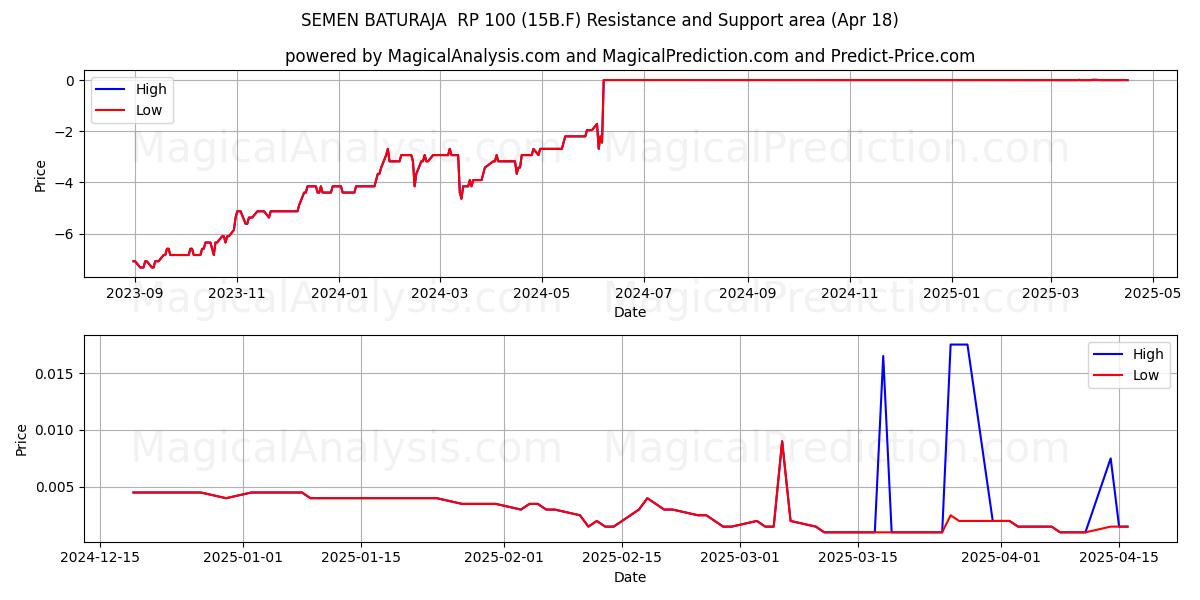This screenshot has width=1200, height=600.
Task: Click the '−2' value on upper price axis
Action: [65, 131]
